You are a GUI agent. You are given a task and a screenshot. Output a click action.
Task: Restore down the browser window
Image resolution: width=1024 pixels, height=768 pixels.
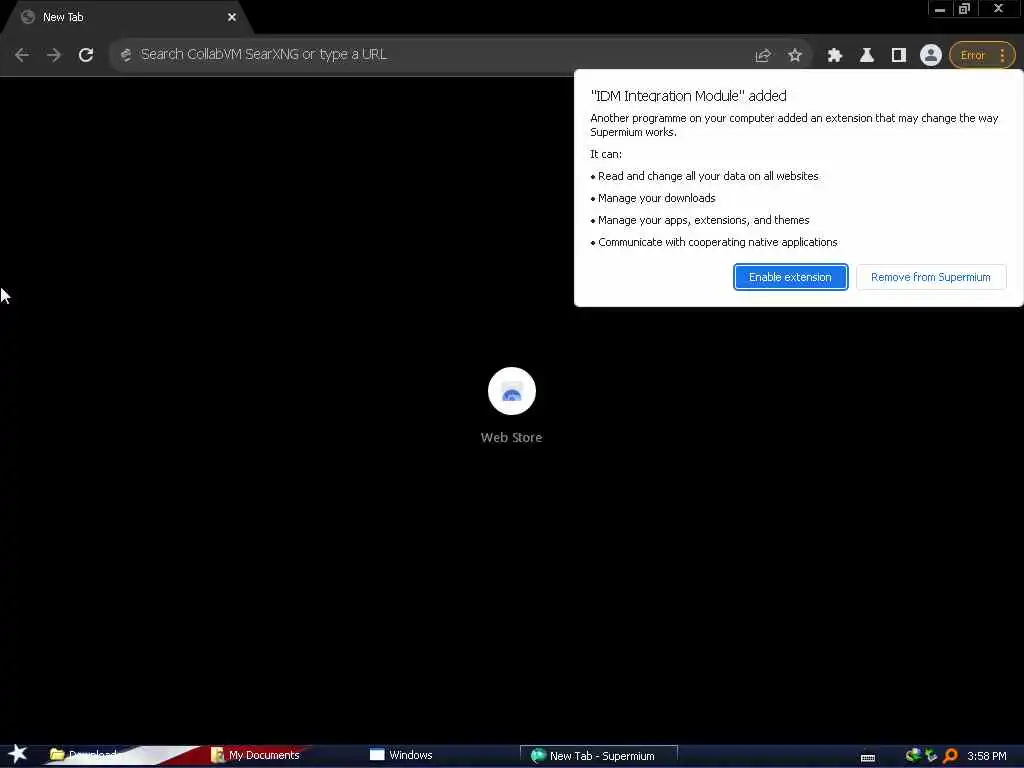tap(965, 8)
